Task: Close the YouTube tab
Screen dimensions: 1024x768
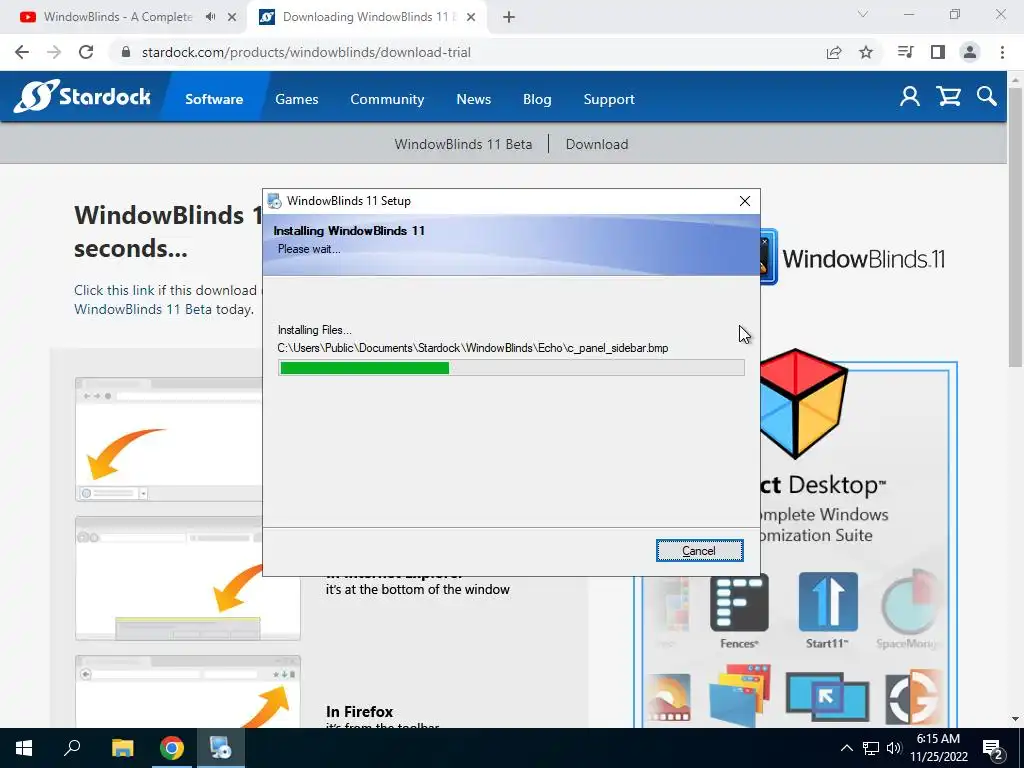Action: (x=232, y=17)
